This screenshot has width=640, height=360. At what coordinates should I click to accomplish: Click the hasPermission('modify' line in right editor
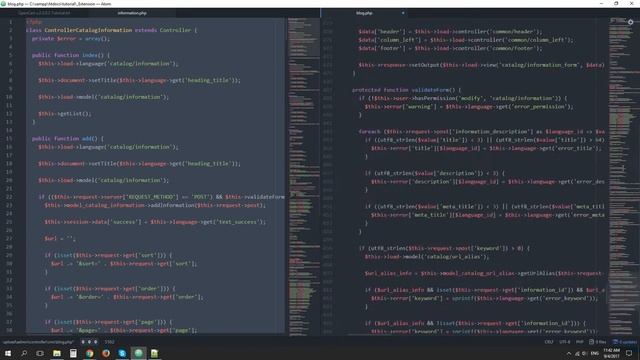(x=462, y=98)
